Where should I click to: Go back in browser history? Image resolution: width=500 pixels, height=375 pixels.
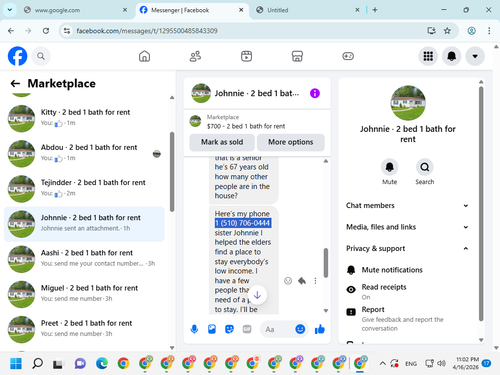pyautogui.click(x=11, y=31)
